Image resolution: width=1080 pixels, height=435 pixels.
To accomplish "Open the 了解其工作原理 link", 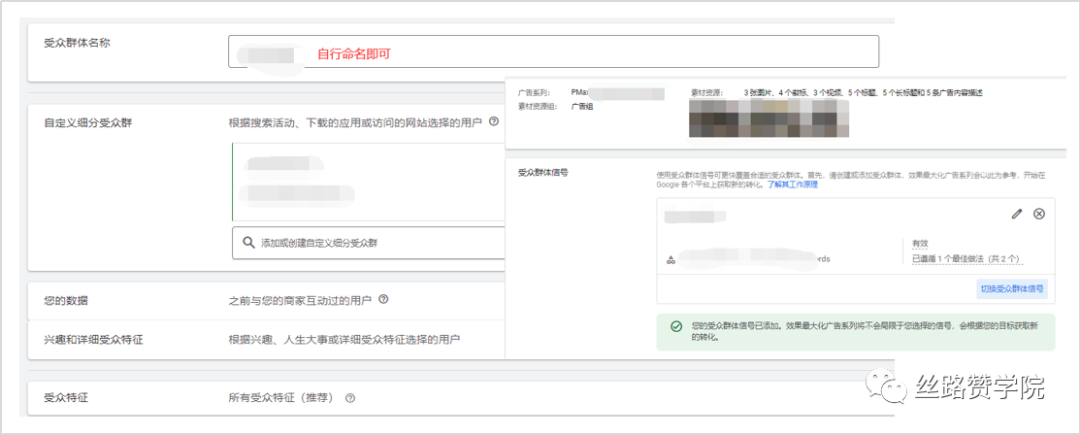I will (x=792, y=185).
